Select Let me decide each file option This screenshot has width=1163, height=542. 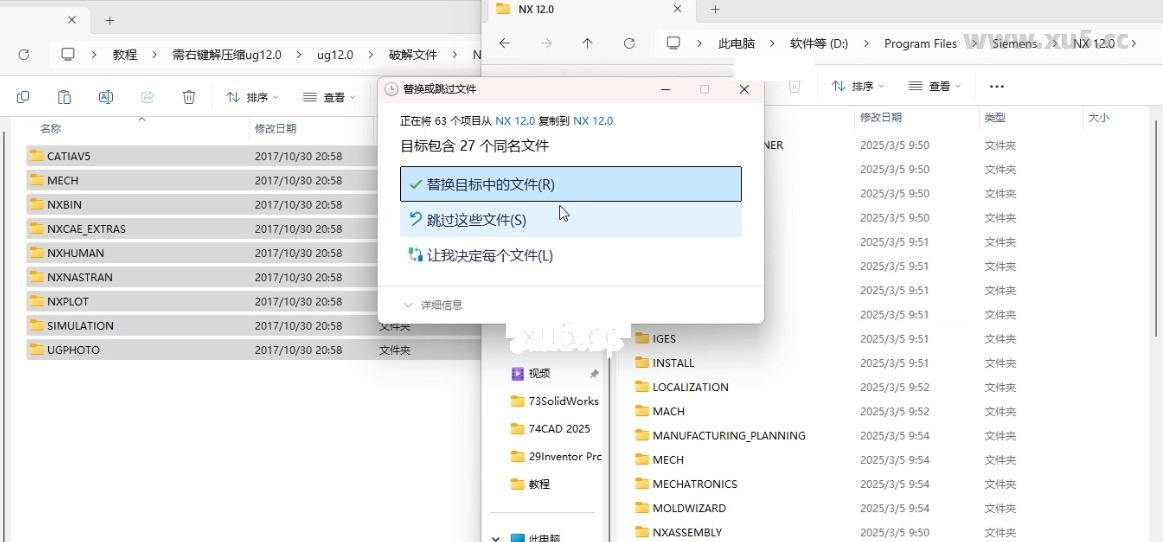point(570,255)
